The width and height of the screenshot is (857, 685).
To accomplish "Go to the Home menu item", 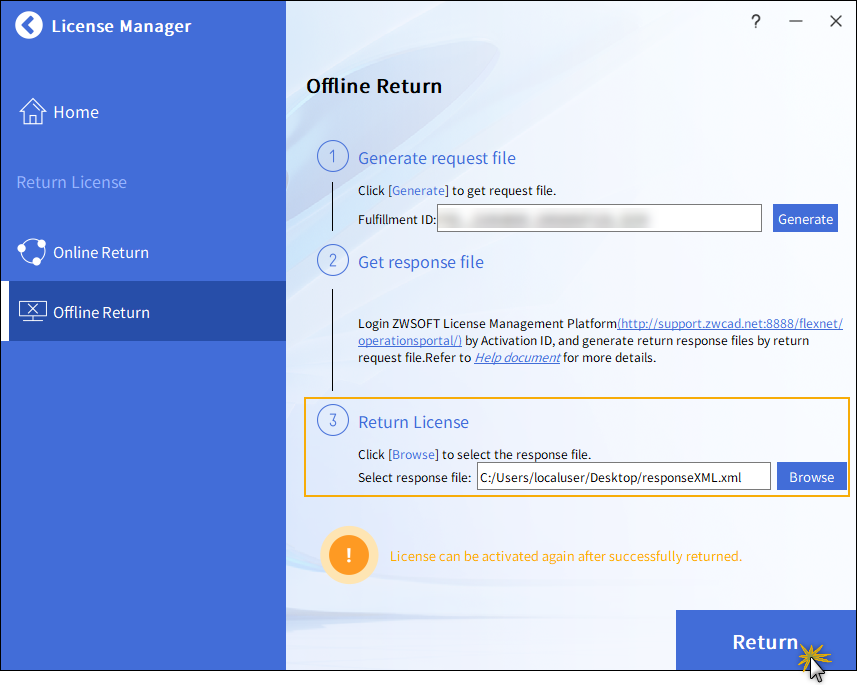I will tap(76, 112).
